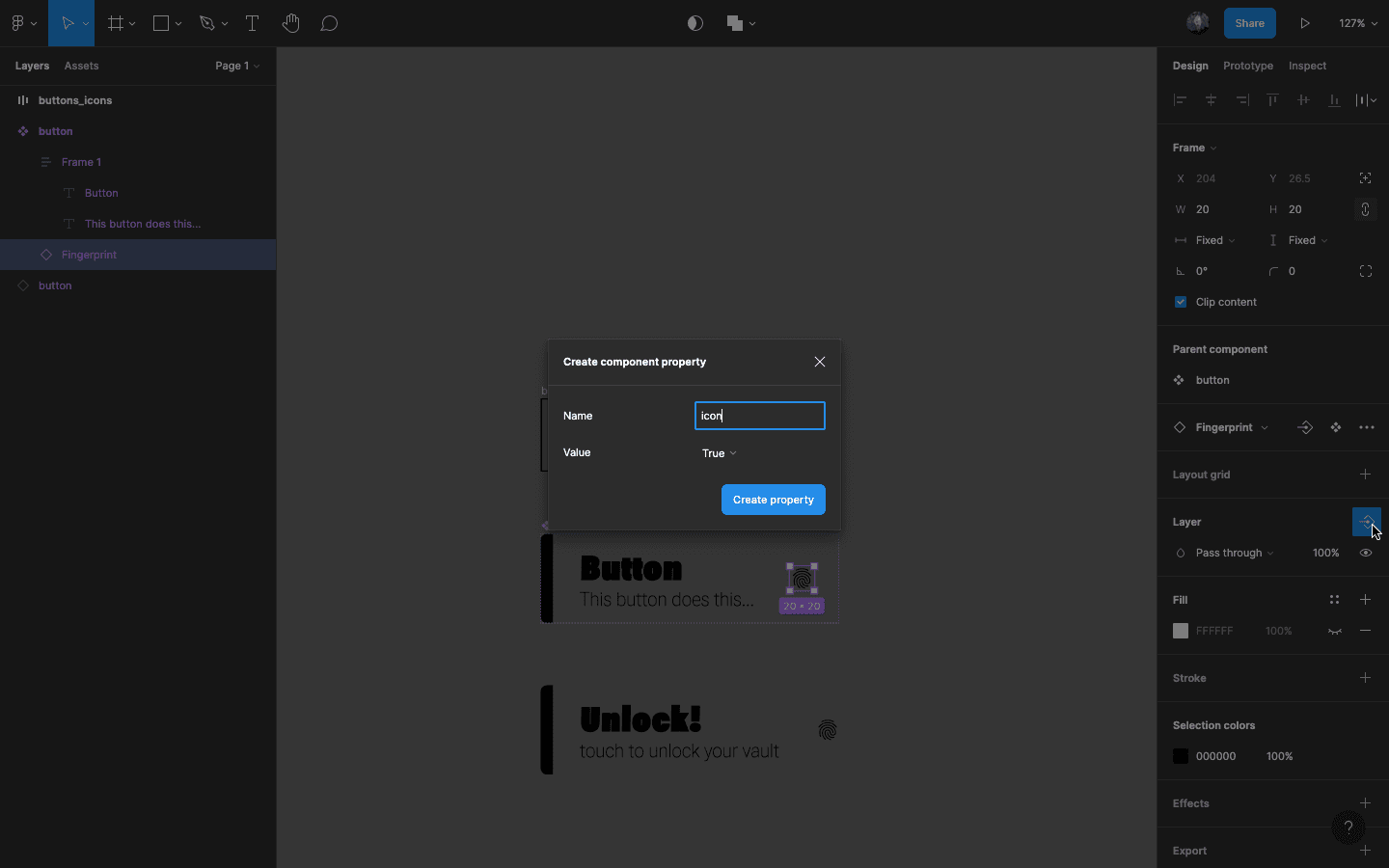Select buttons_icons layer
The height and width of the screenshot is (868, 1389).
click(138, 100)
